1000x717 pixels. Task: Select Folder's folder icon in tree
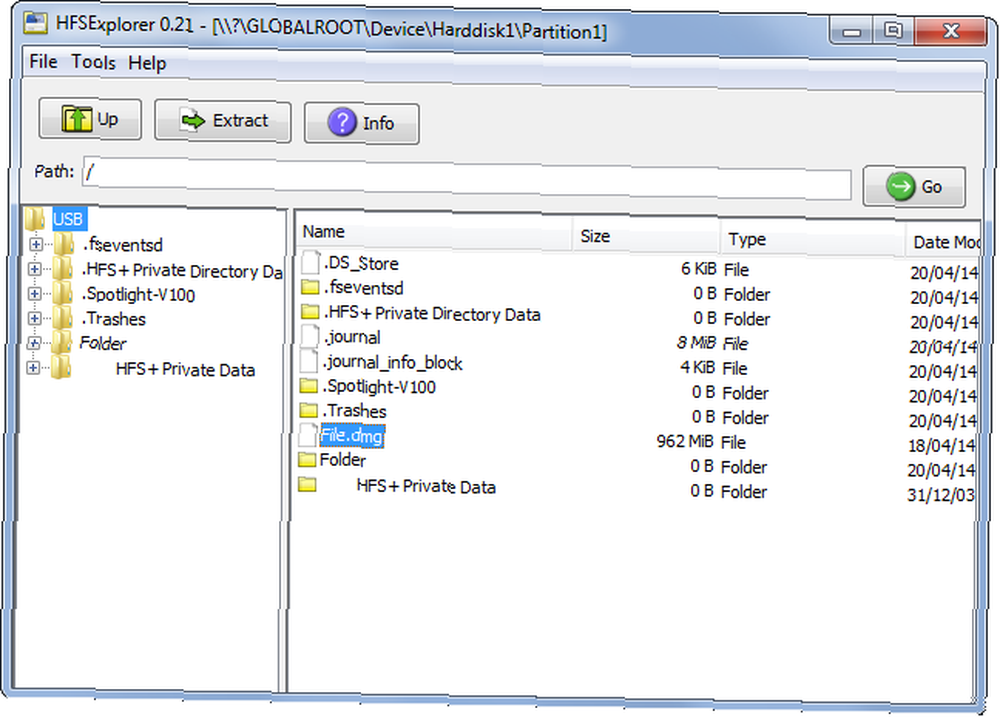(61, 343)
